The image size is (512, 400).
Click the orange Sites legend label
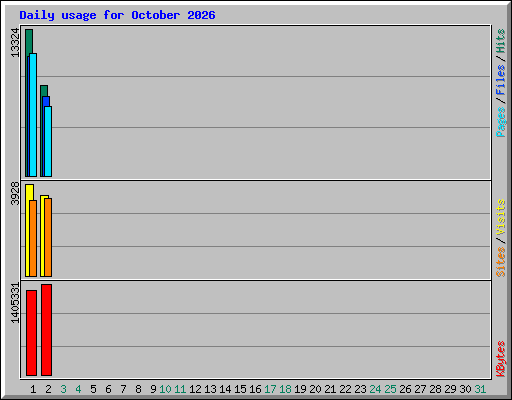coord(500,262)
